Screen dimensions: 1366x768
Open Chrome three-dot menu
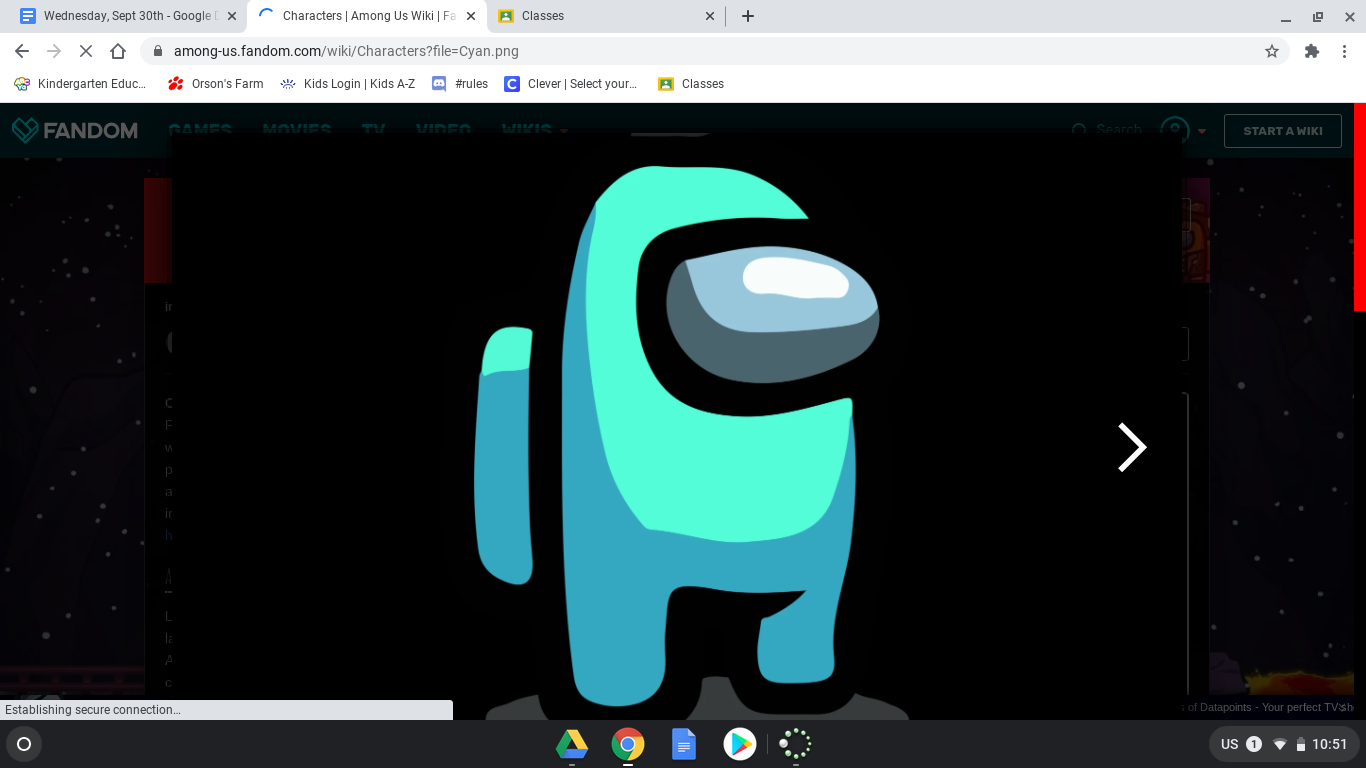(x=1344, y=51)
